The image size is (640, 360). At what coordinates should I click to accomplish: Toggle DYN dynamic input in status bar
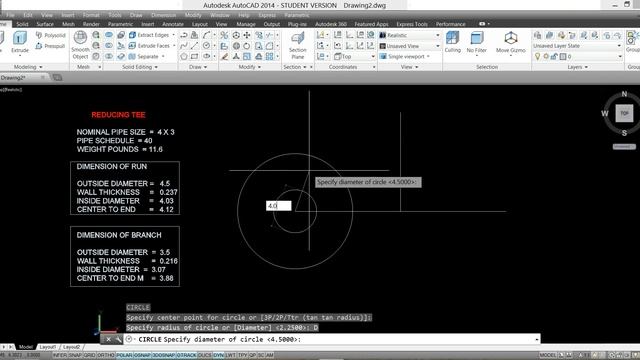(x=218, y=356)
